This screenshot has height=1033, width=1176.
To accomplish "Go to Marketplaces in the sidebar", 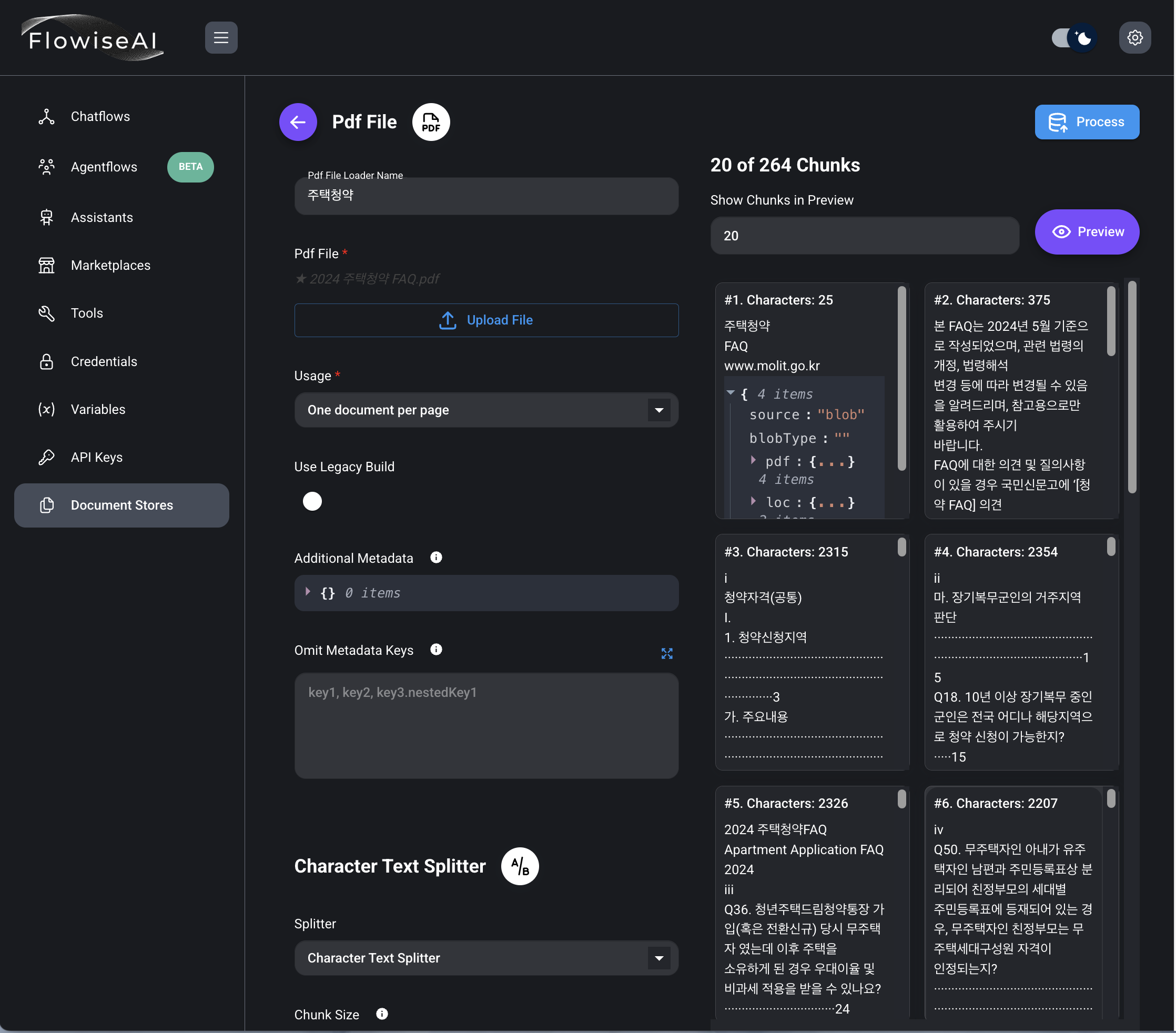I will [x=110, y=265].
